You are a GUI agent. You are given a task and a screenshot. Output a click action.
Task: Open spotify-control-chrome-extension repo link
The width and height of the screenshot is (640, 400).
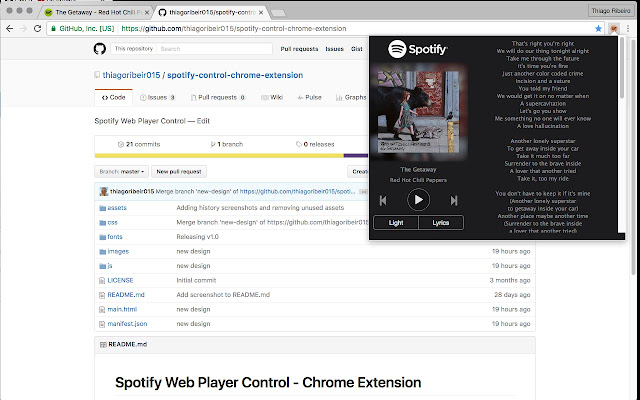235,75
